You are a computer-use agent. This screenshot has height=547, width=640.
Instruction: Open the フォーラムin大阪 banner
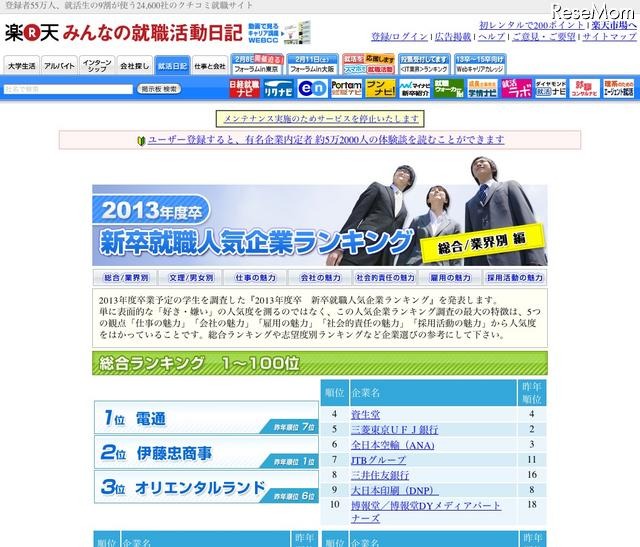point(313,64)
